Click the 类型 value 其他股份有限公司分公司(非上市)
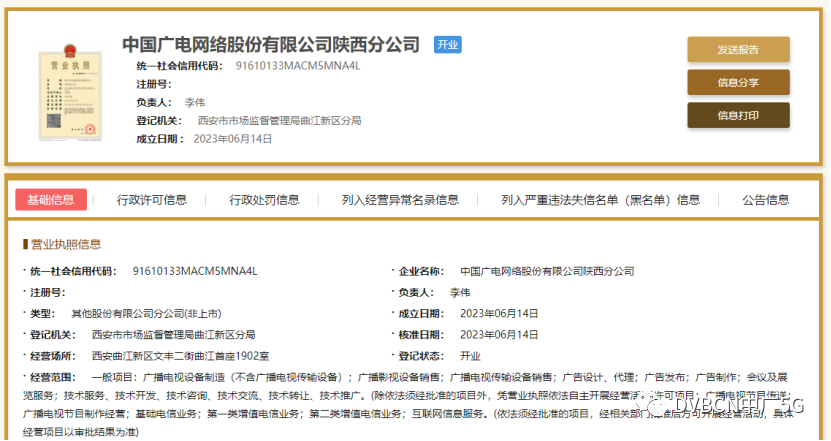Screen dimensions: 831x441 (x=146, y=314)
